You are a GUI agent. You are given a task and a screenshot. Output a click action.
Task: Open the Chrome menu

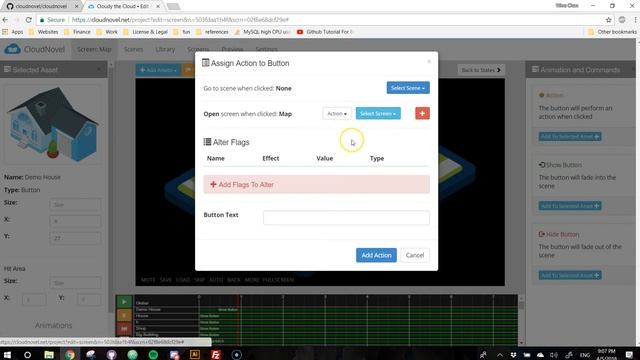(635, 20)
